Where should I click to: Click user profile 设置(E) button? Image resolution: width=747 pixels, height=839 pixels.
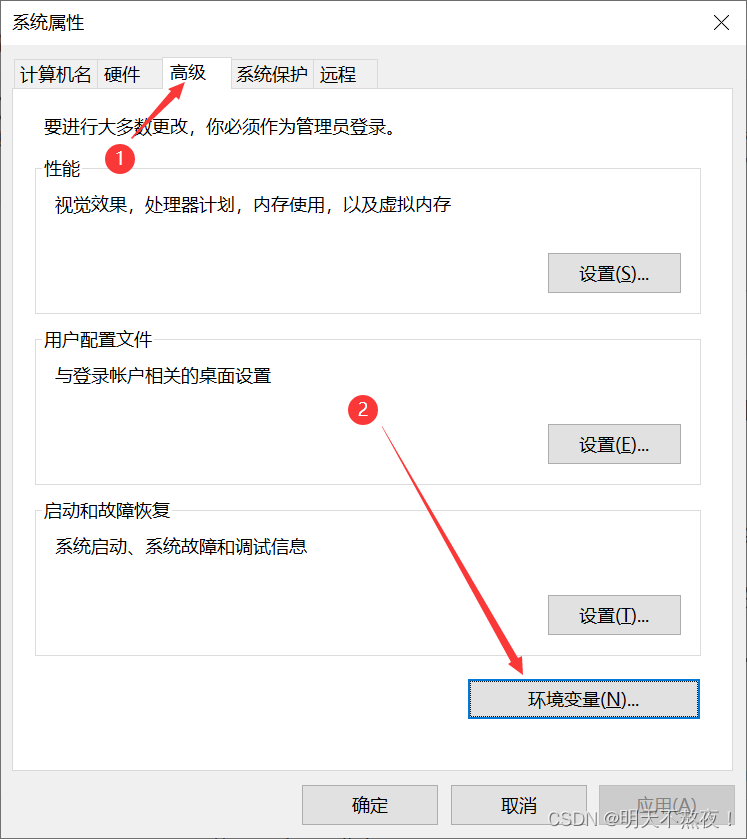pyautogui.click(x=614, y=444)
